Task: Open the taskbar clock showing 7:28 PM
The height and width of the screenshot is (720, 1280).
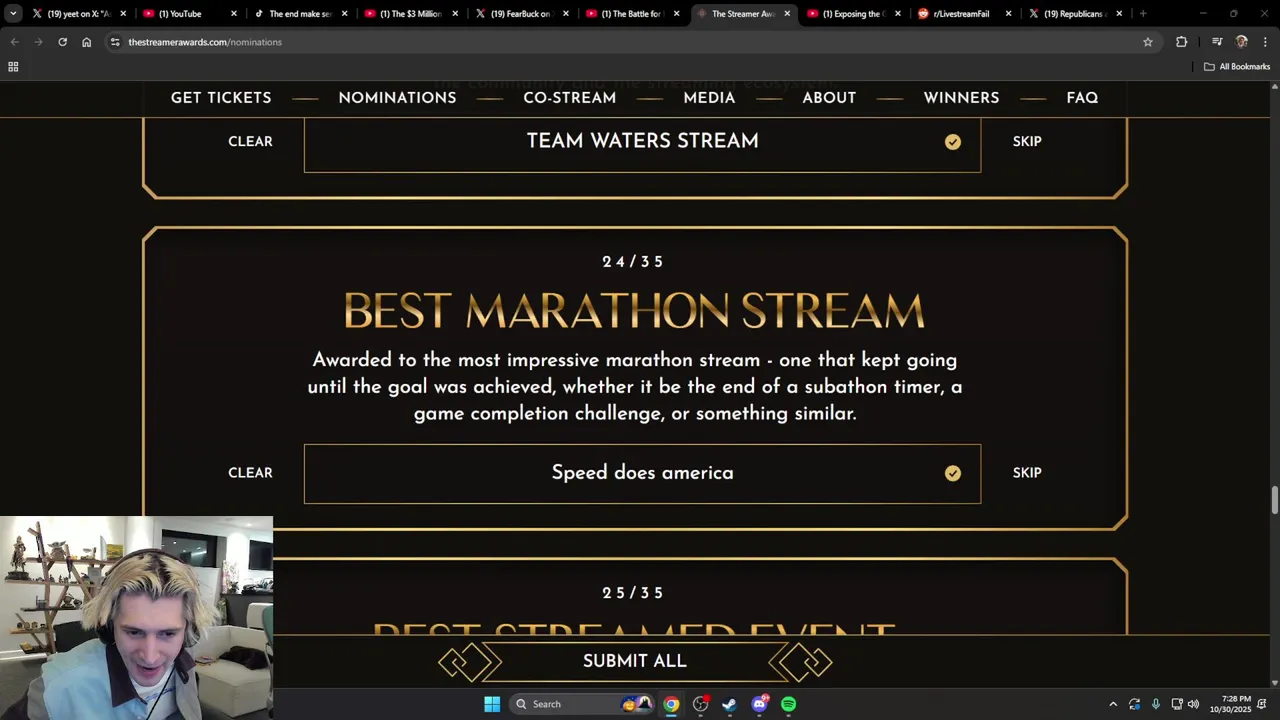Action: [x=1230, y=704]
